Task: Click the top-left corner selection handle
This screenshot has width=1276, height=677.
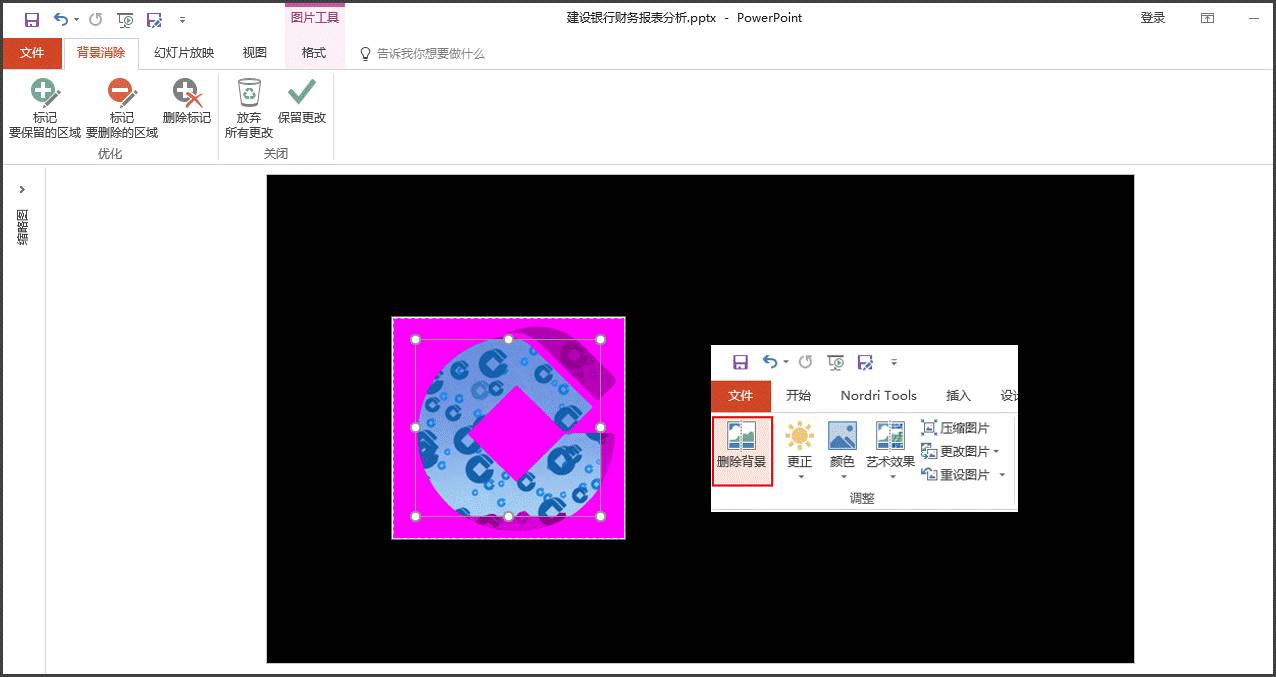Action: coord(416,339)
